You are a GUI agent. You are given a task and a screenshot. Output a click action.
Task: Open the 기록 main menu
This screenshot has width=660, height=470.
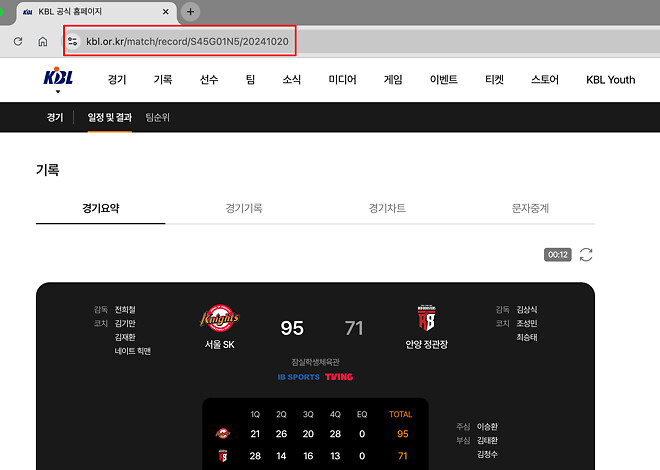pyautogui.click(x=163, y=80)
